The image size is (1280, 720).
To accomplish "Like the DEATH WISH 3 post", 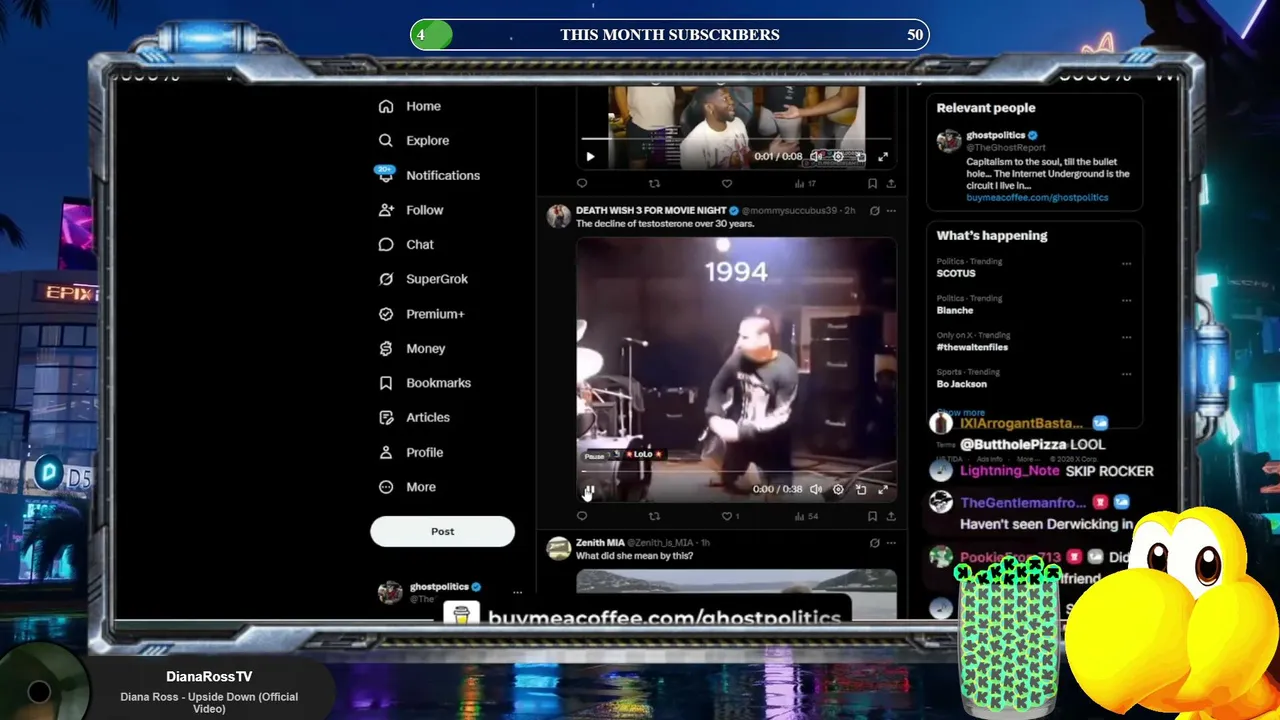I will [727, 516].
